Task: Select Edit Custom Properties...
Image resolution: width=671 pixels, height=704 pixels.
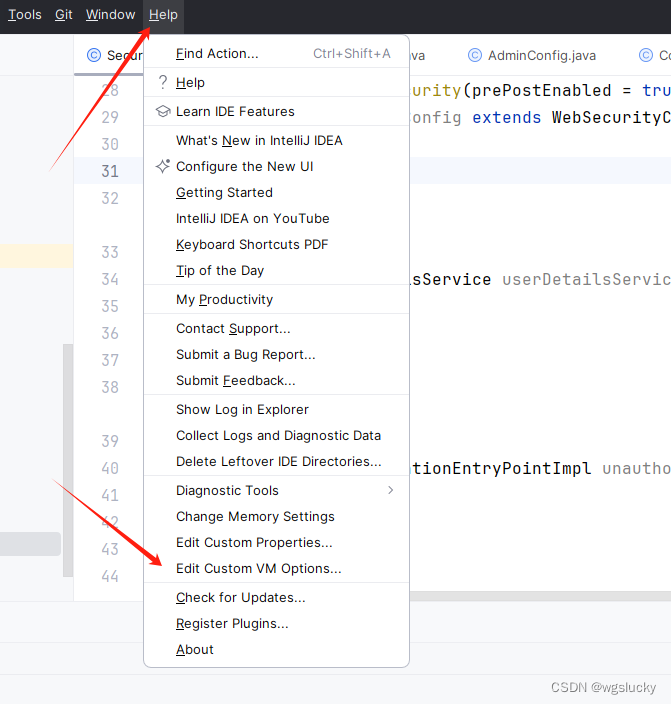Action: (276, 543)
